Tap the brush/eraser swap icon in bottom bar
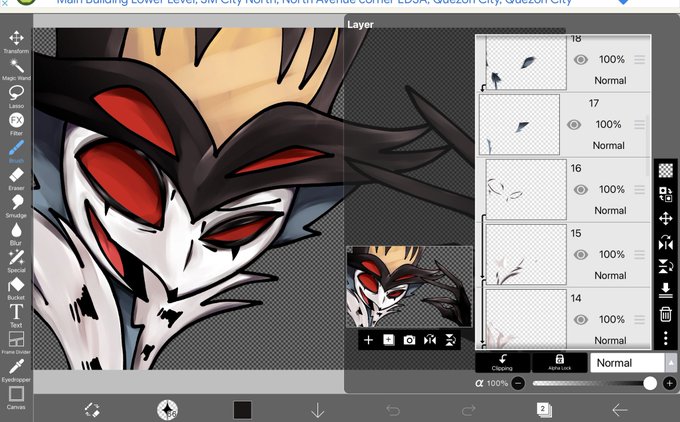The width and height of the screenshot is (680, 422). 92,410
